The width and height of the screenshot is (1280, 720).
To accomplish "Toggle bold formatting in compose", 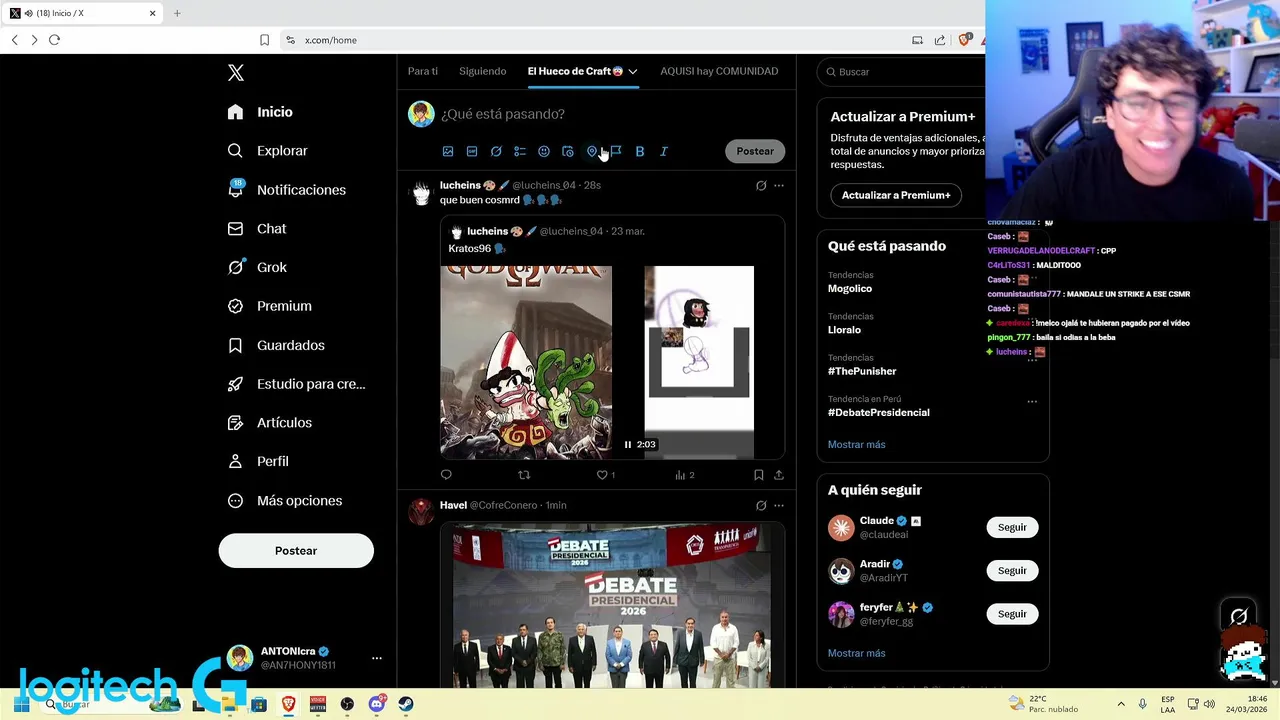I will [640, 151].
